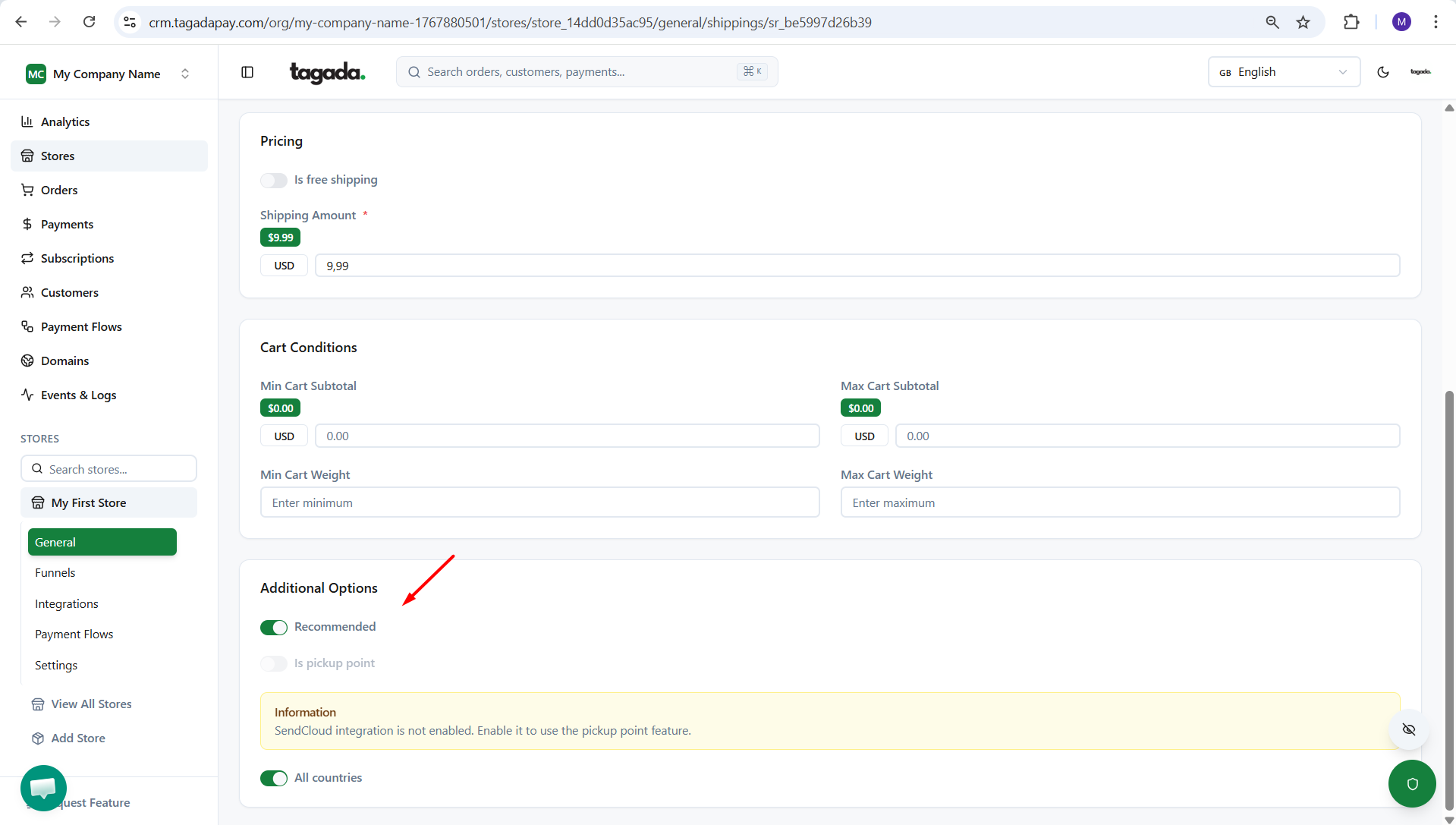The height and width of the screenshot is (825, 1456).
Task: Click View All Stores link
Action: (x=91, y=704)
